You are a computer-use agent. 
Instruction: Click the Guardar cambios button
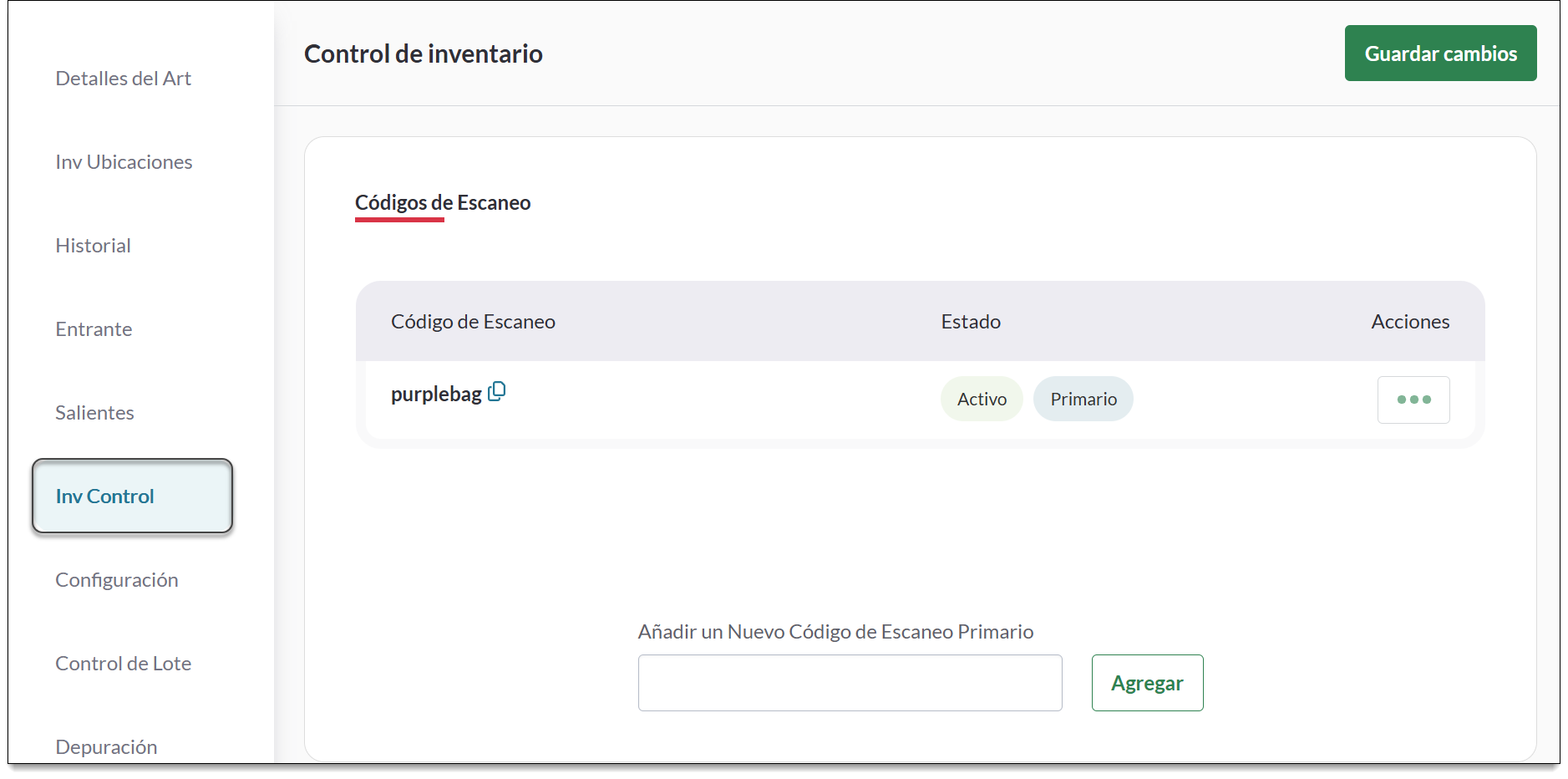[x=1440, y=53]
